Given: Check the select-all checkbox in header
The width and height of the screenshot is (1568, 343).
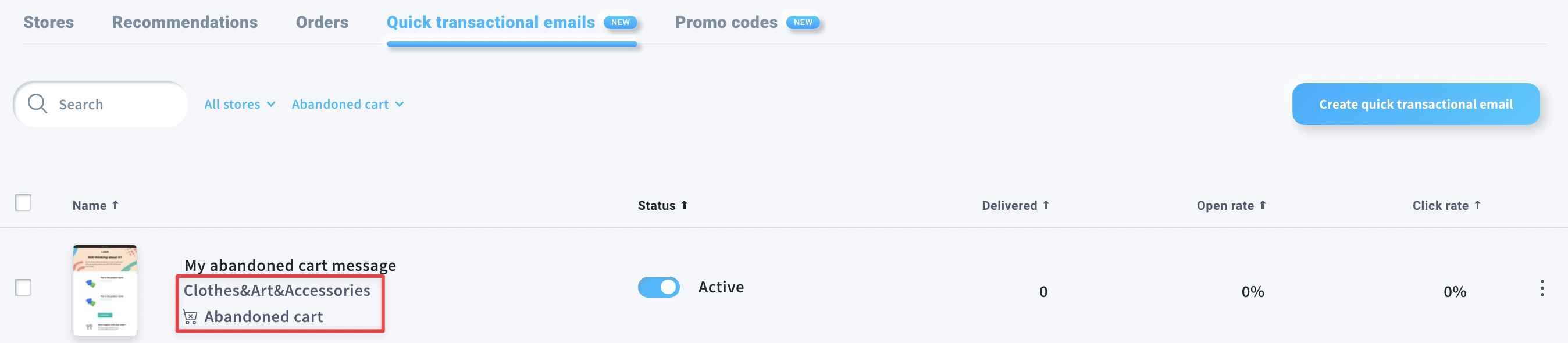Looking at the screenshot, I should 23,202.
